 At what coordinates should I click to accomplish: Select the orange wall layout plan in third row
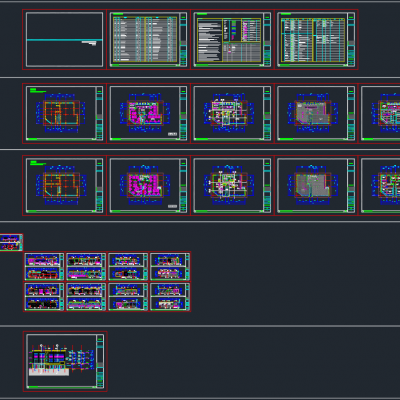point(64,185)
